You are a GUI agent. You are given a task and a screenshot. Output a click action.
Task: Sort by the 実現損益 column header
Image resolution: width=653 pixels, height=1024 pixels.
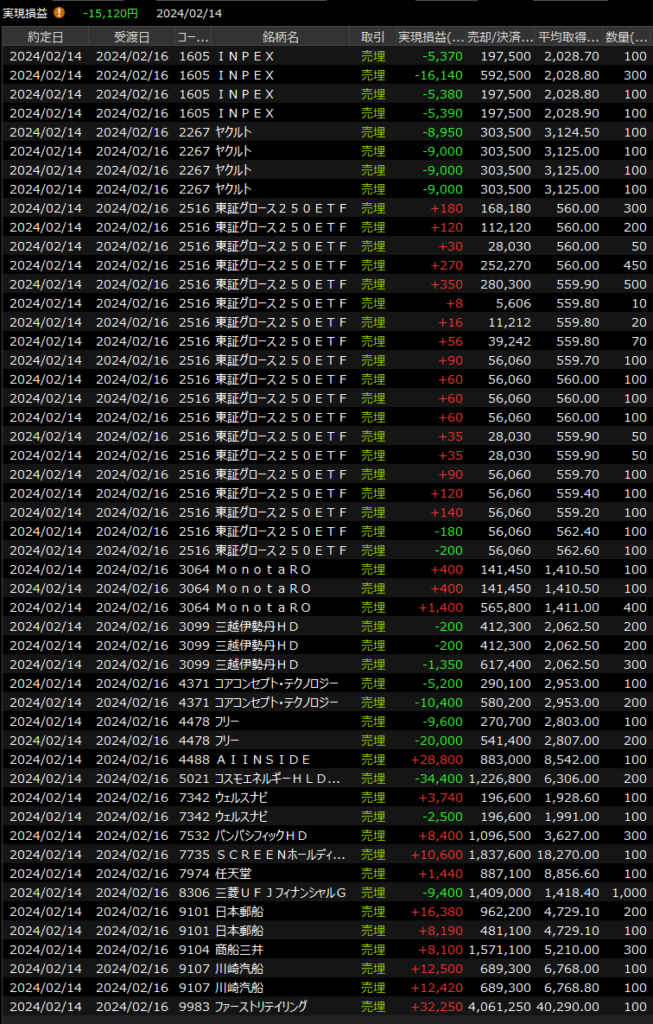point(431,37)
